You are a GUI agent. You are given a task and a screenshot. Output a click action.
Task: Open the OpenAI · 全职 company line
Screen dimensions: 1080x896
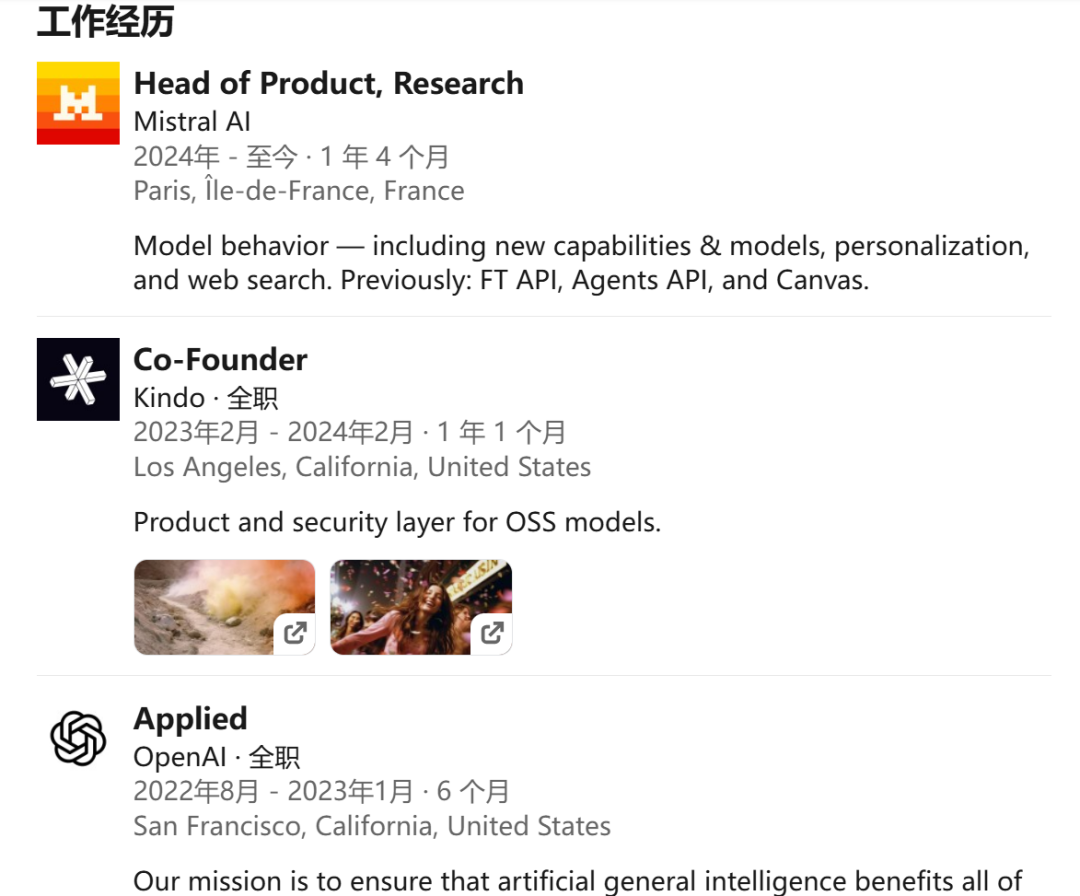[x=216, y=758]
